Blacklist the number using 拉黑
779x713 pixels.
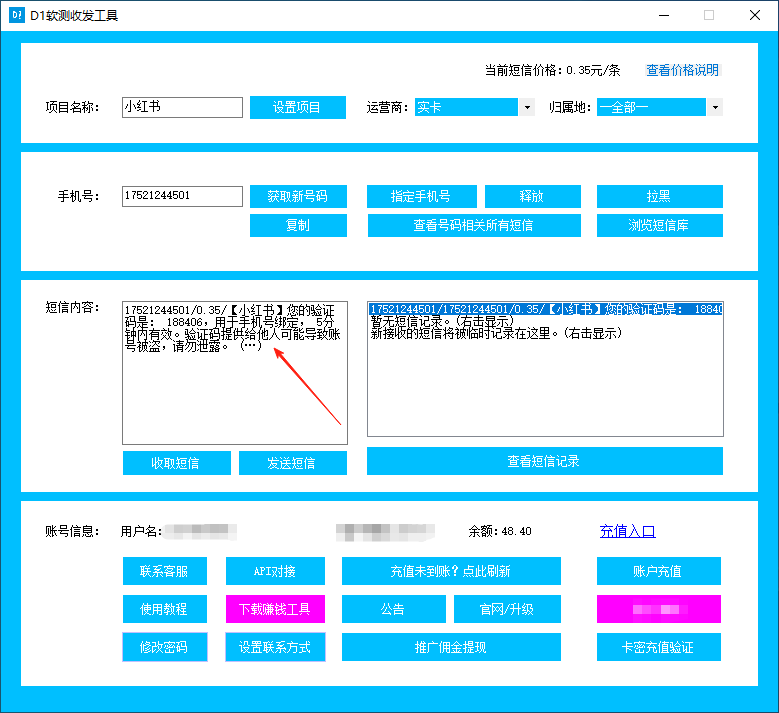click(658, 196)
